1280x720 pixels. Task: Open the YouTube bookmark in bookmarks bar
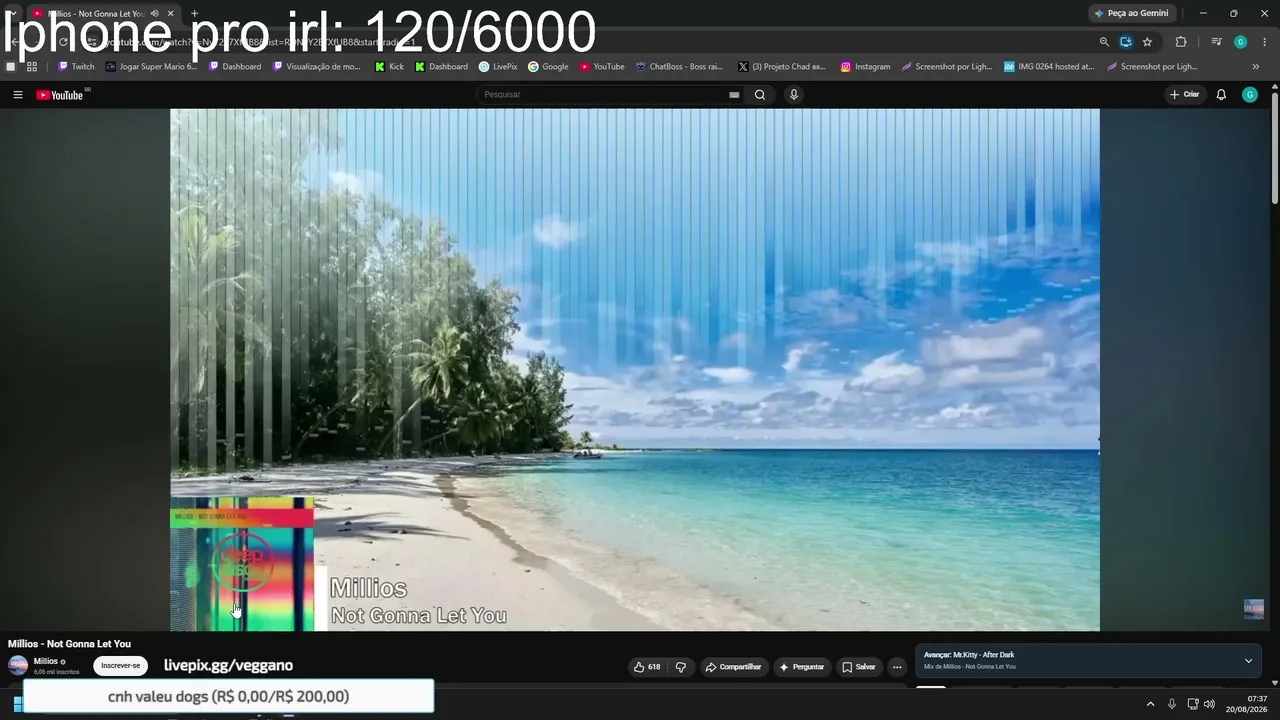pyautogui.click(x=602, y=67)
